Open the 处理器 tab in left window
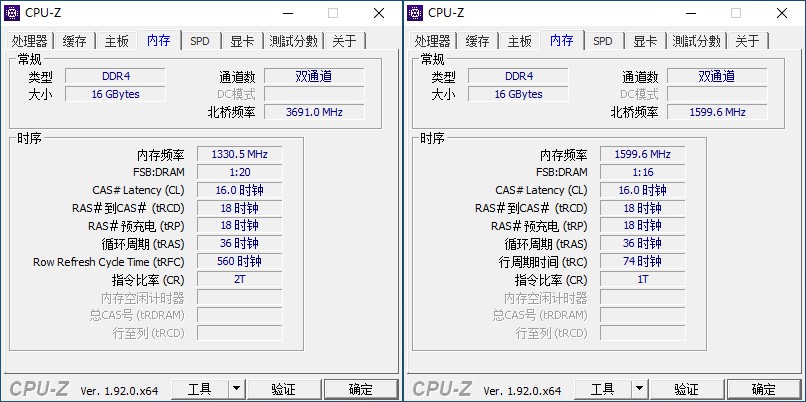This screenshot has width=806, height=402. [30, 41]
